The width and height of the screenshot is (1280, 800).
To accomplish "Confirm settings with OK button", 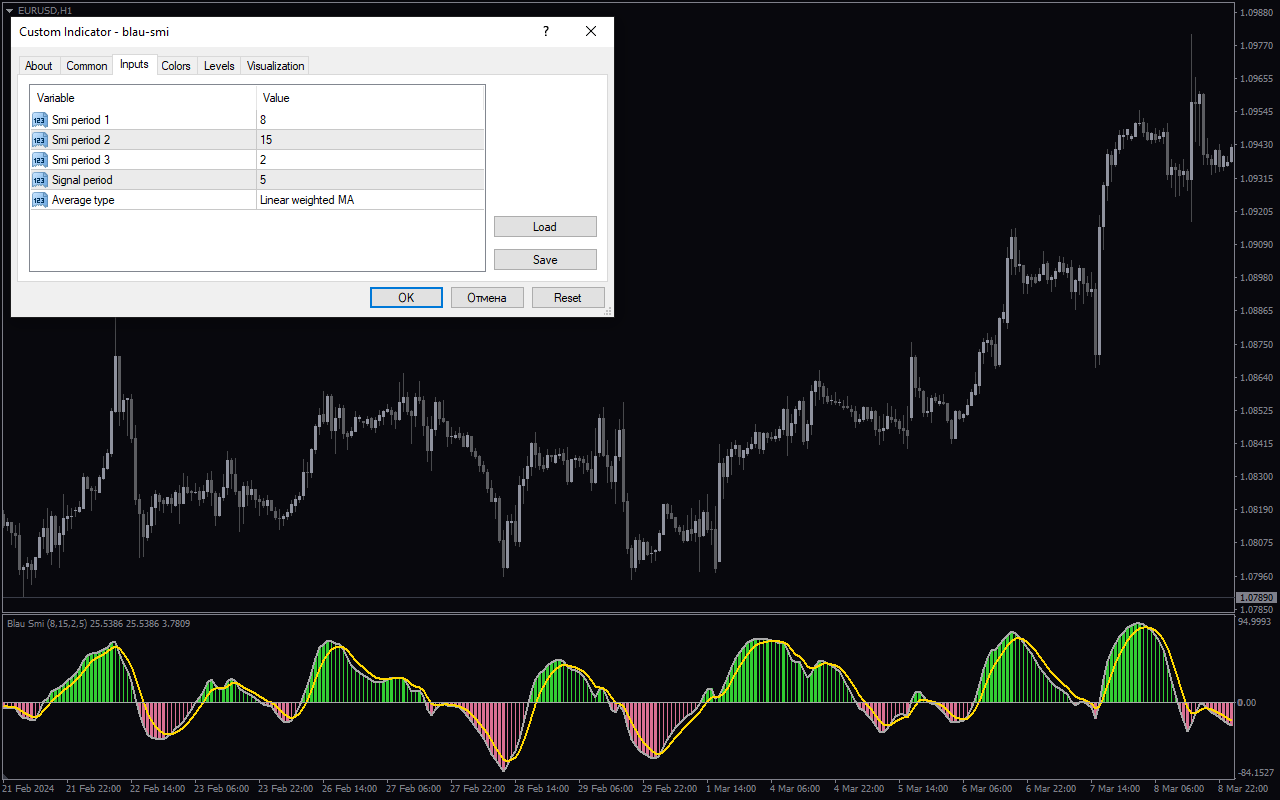I will 406,298.
